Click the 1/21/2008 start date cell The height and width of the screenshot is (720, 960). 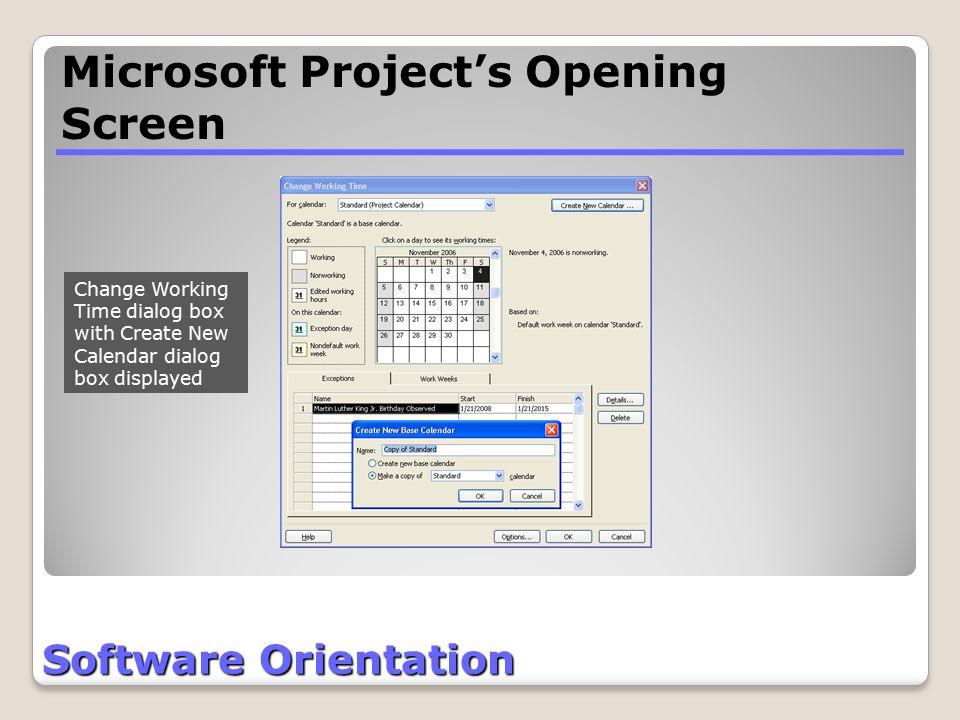pyautogui.click(x=487, y=408)
